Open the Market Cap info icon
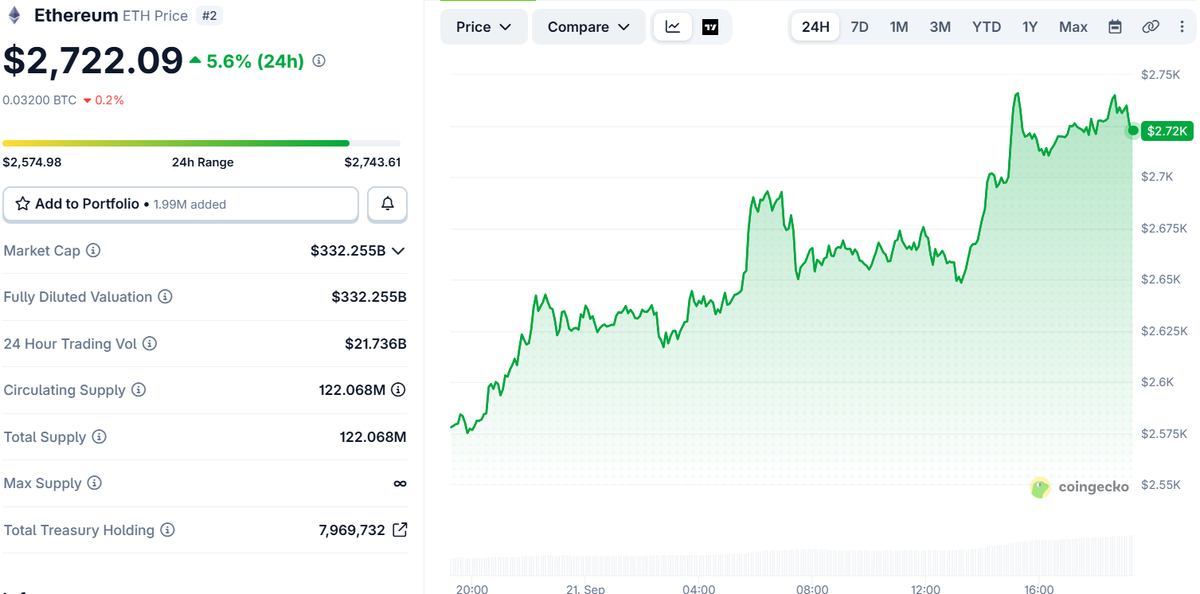The height and width of the screenshot is (594, 1200). click(x=93, y=251)
